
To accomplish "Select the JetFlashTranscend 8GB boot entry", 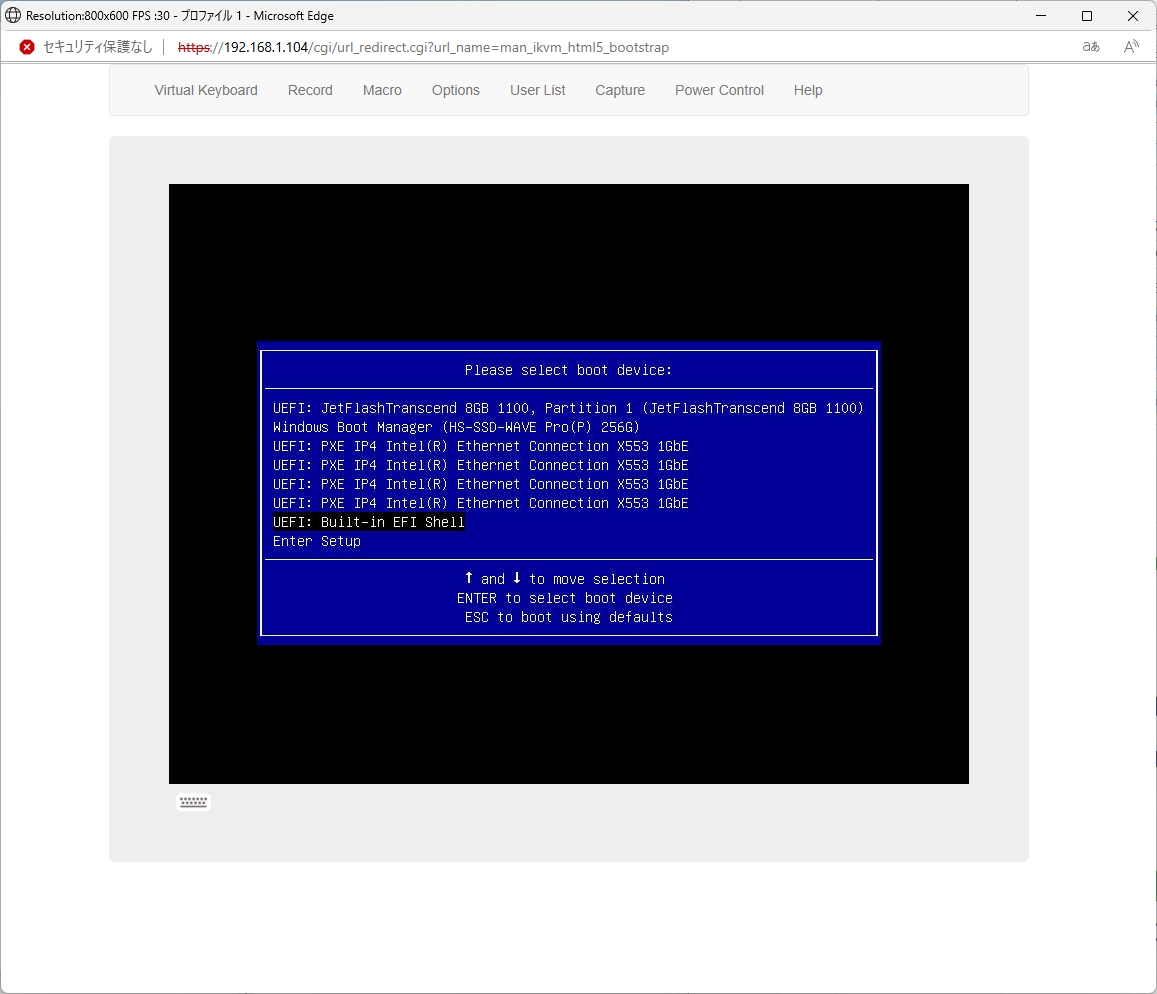I will 568,408.
